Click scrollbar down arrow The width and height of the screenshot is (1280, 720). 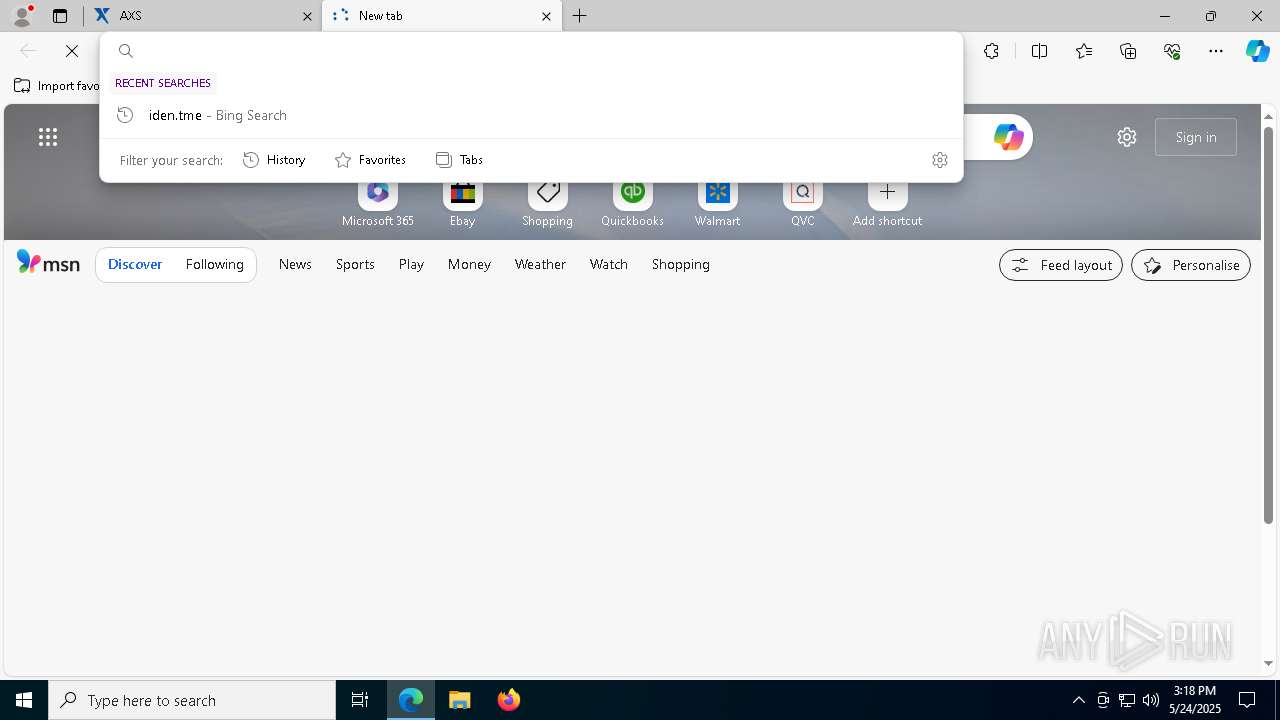point(1269,663)
